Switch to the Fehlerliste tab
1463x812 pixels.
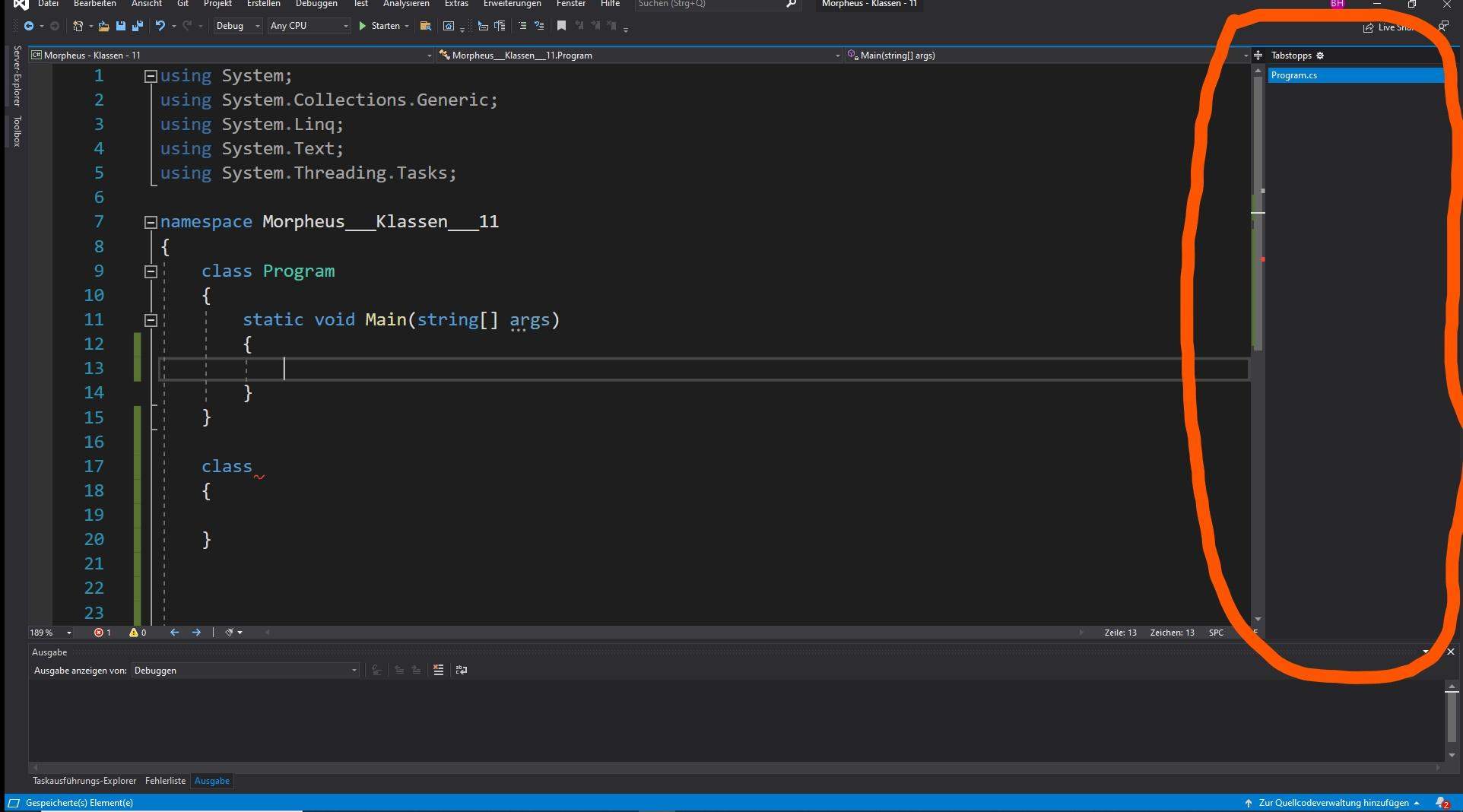tap(165, 781)
